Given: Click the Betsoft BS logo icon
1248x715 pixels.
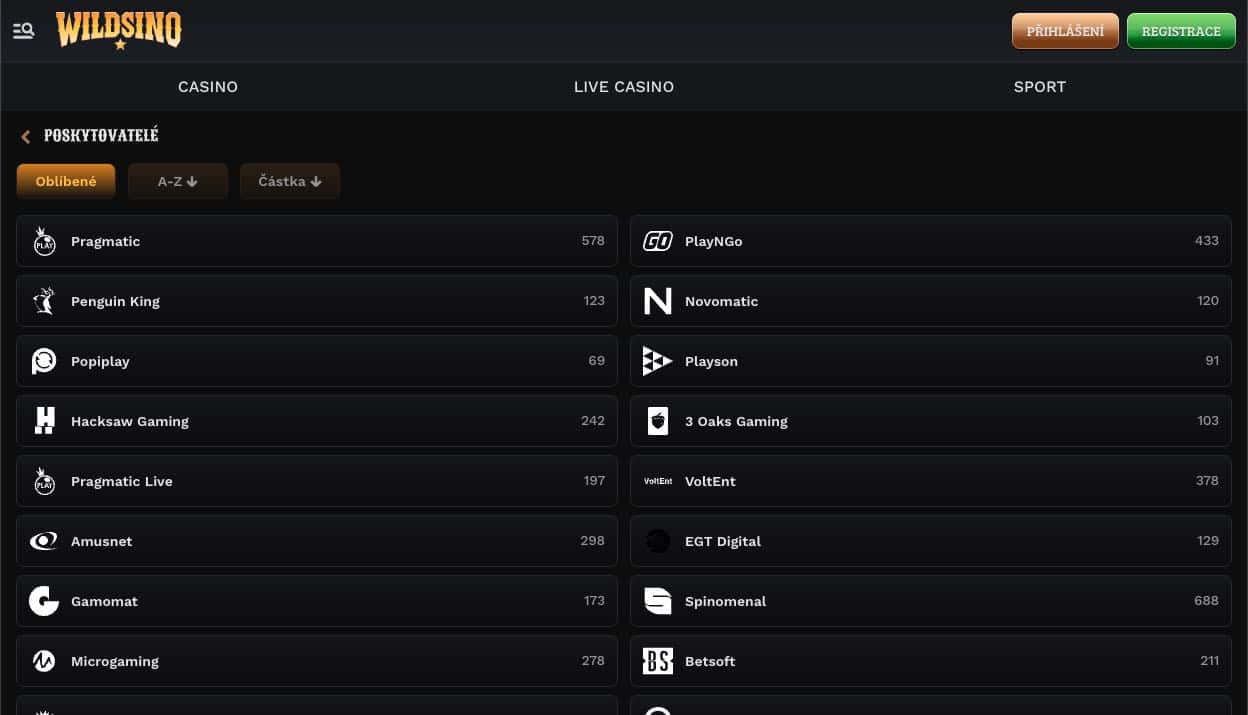Looking at the screenshot, I should click(657, 661).
